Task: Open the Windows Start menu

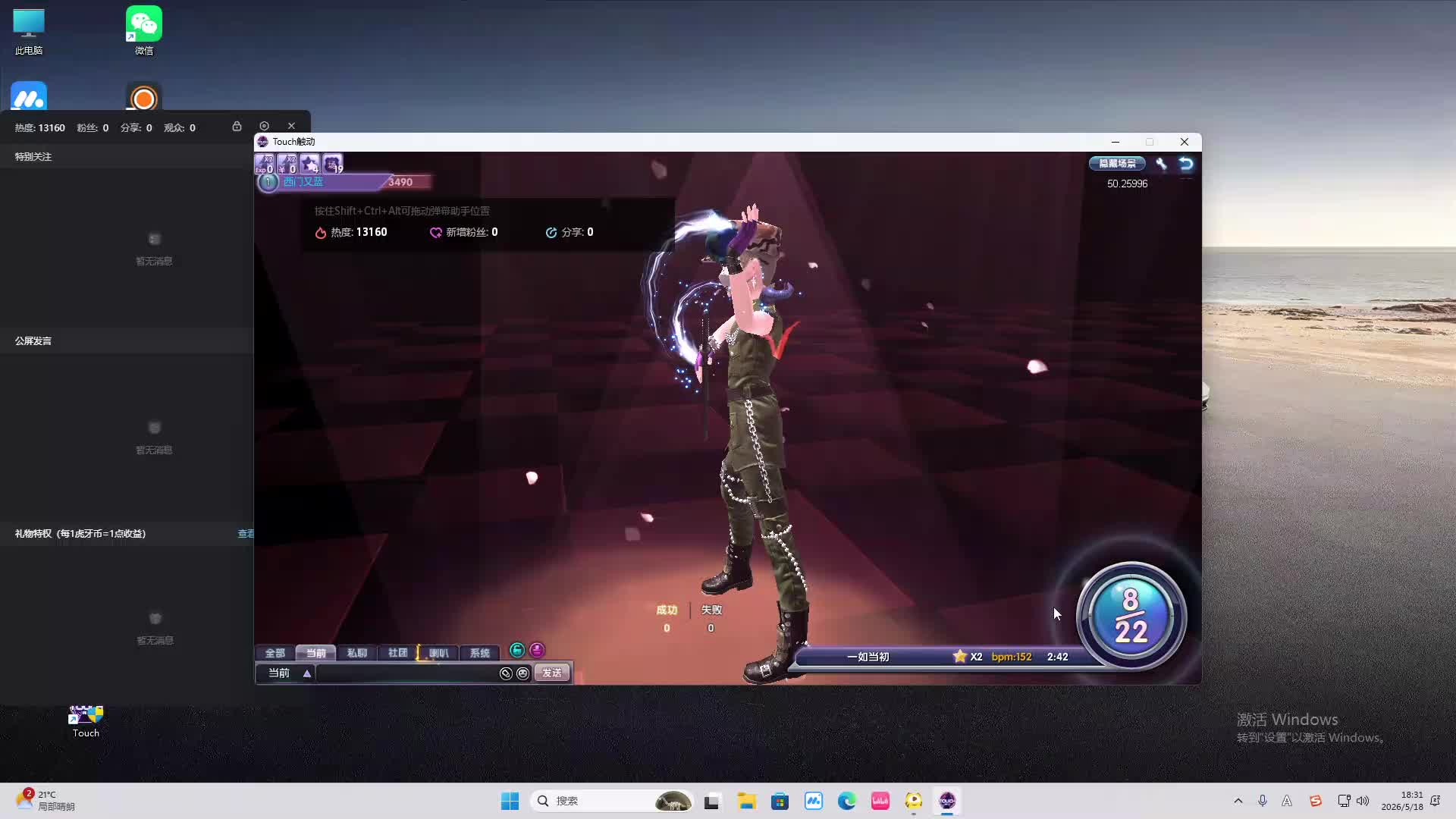Action: pyautogui.click(x=510, y=801)
